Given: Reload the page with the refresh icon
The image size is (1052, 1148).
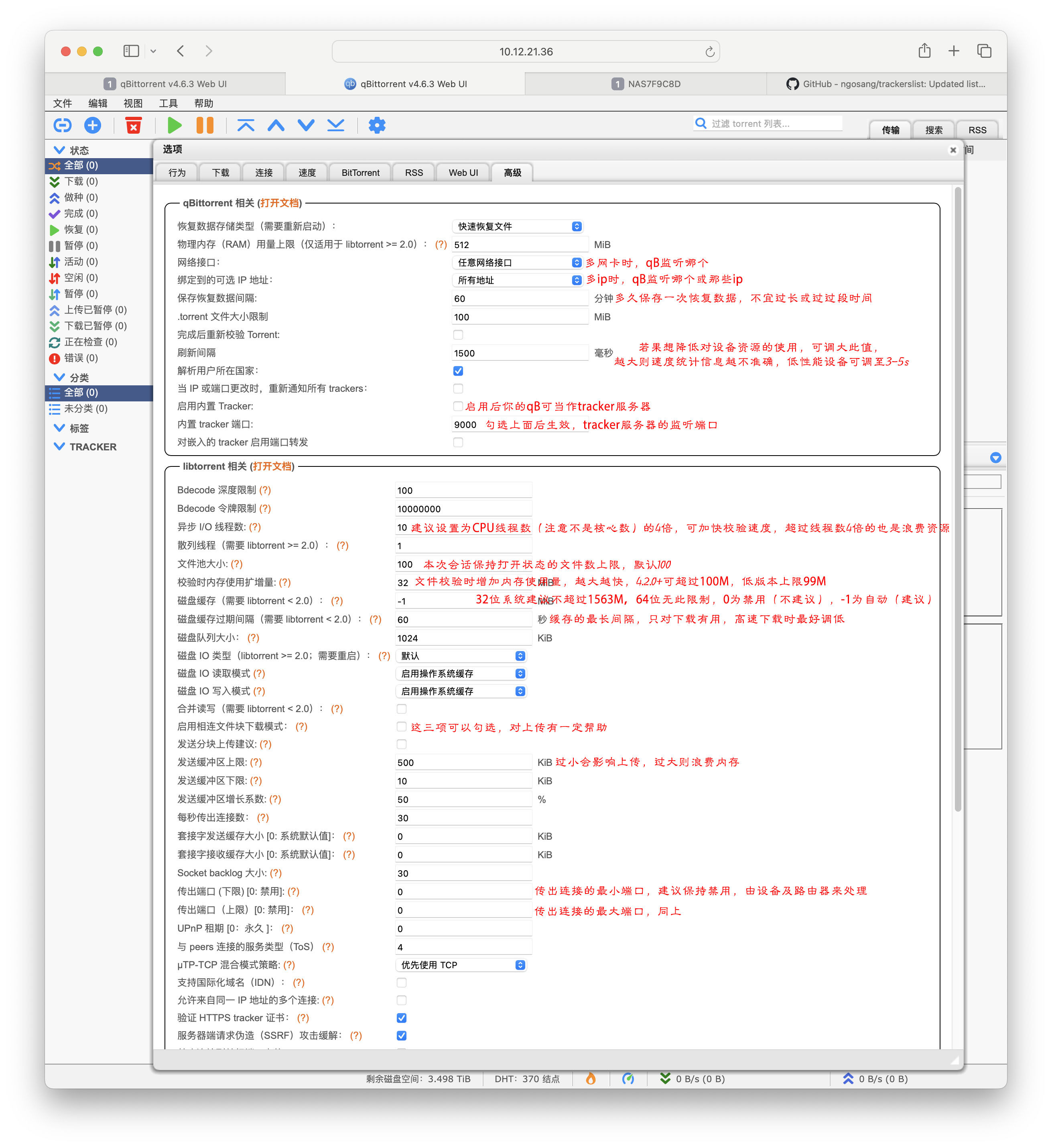Looking at the screenshot, I should click(x=710, y=52).
